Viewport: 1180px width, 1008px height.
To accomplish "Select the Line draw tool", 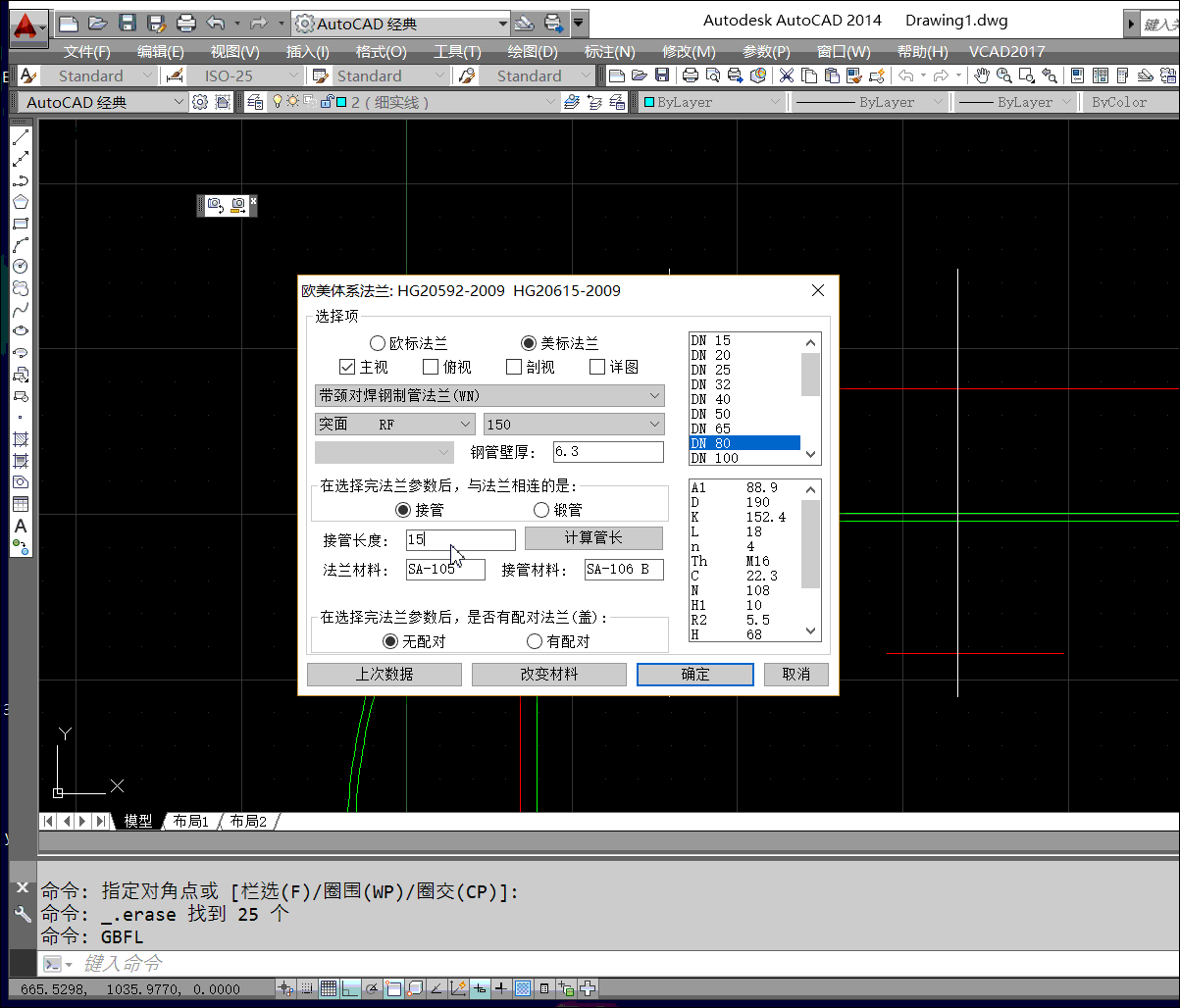I will 20,137.
